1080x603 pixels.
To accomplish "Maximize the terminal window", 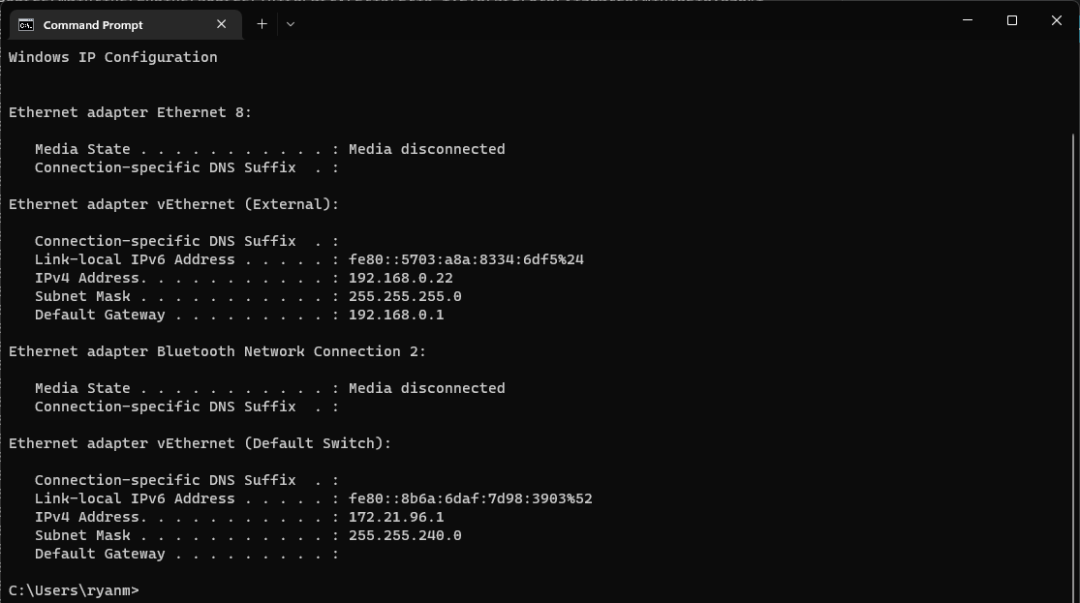I will (1012, 21).
